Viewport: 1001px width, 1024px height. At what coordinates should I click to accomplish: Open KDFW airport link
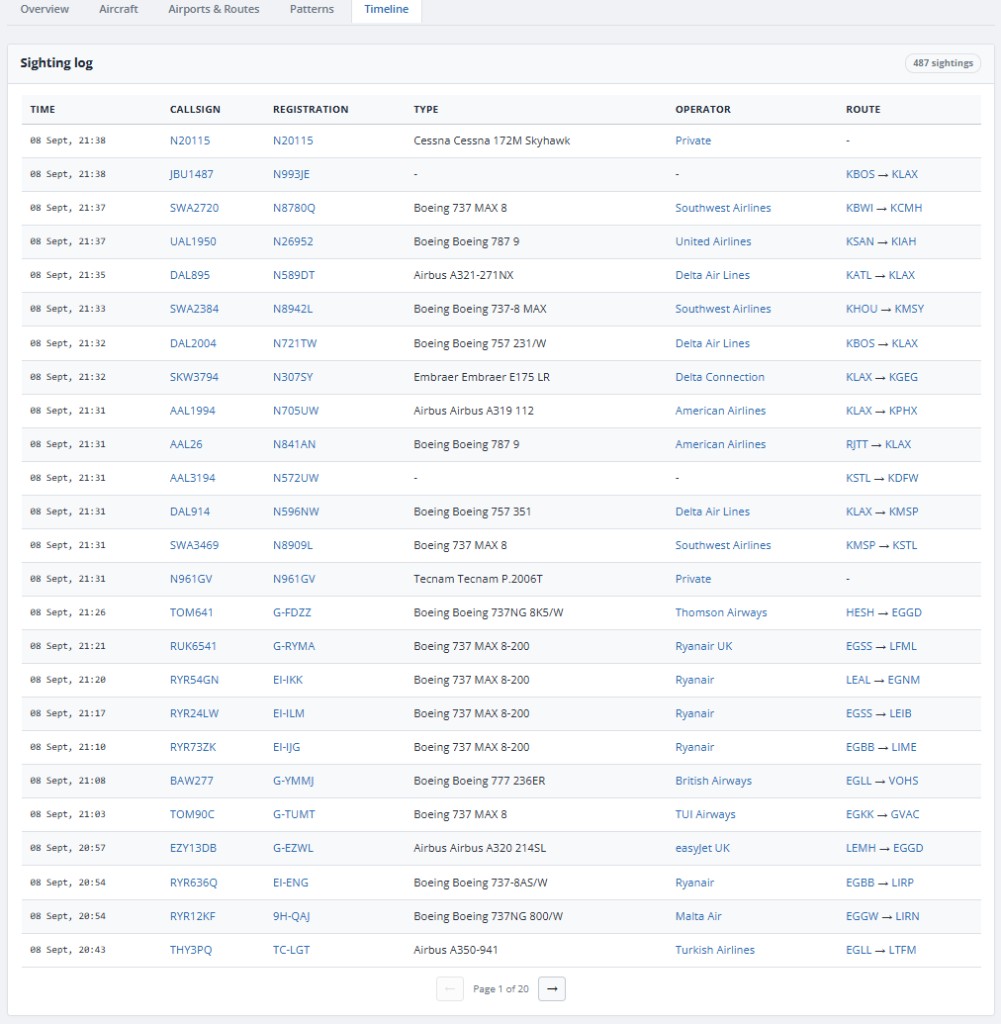tap(903, 478)
